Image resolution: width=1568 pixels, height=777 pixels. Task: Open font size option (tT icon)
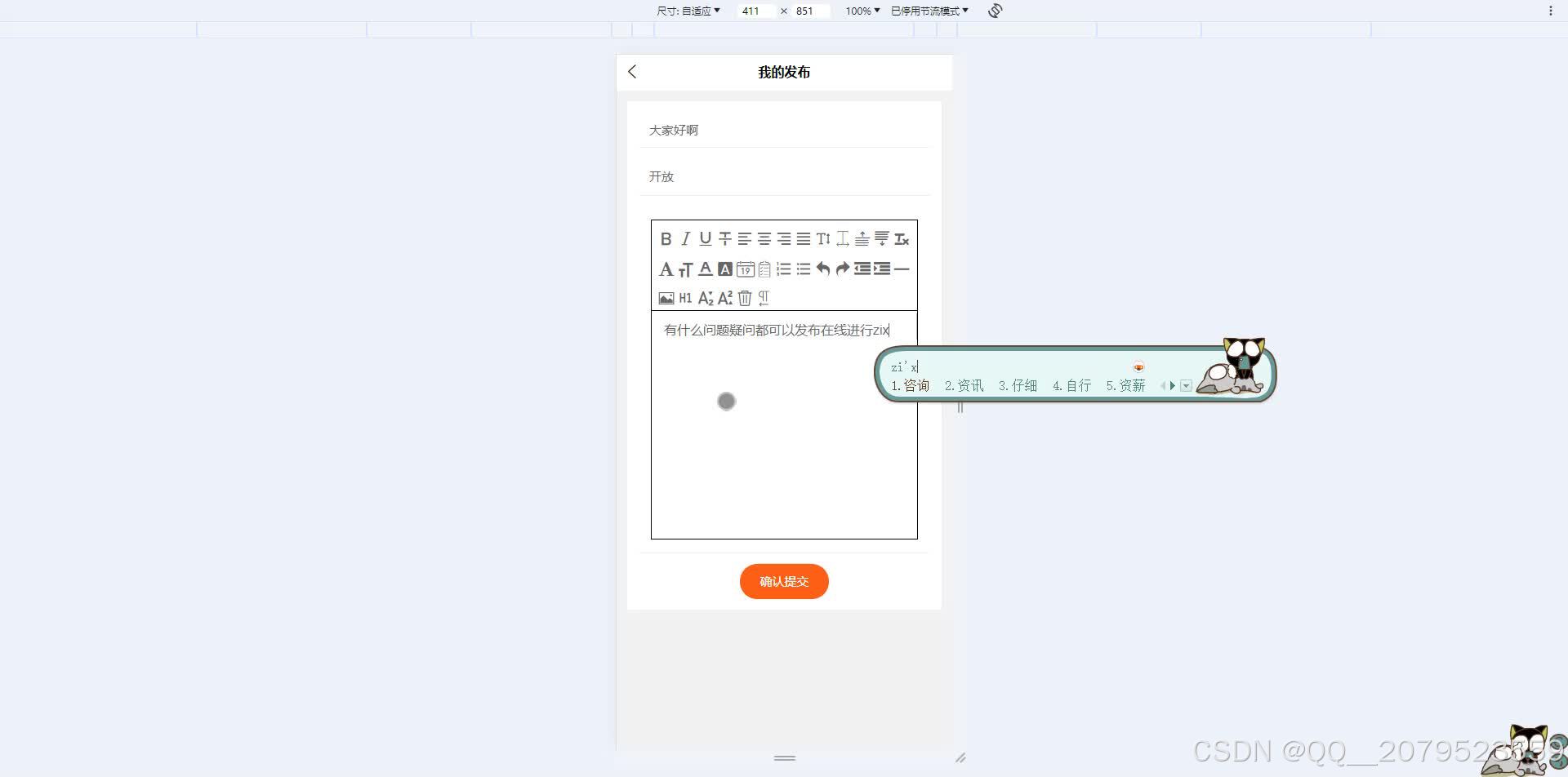point(685,269)
